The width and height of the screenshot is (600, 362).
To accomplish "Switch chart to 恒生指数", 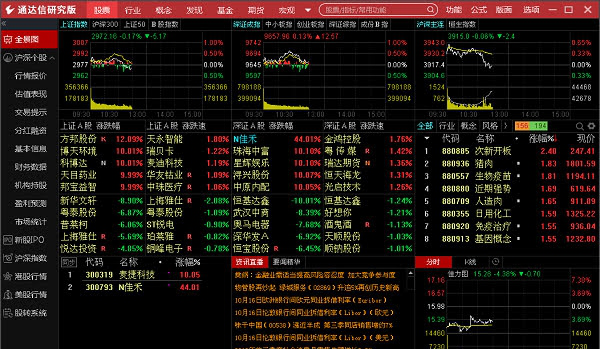I will pyautogui.click(x=462, y=24).
